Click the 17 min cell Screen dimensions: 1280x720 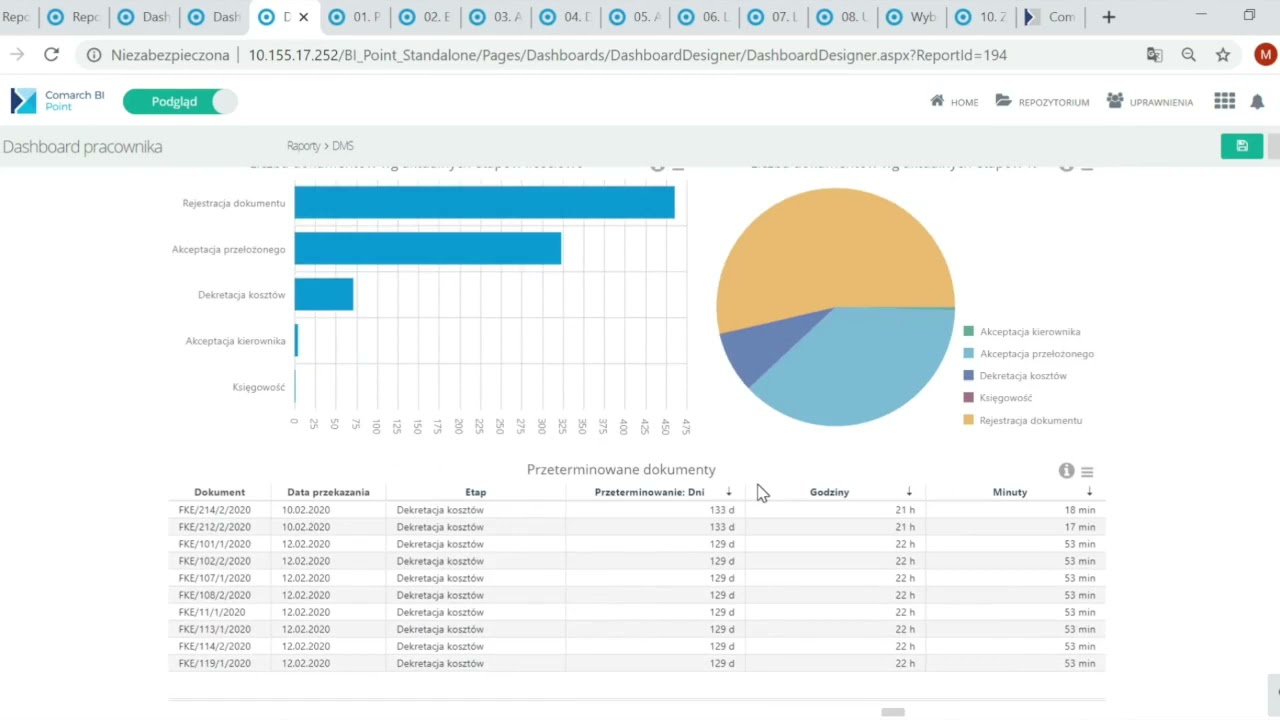tap(1079, 527)
